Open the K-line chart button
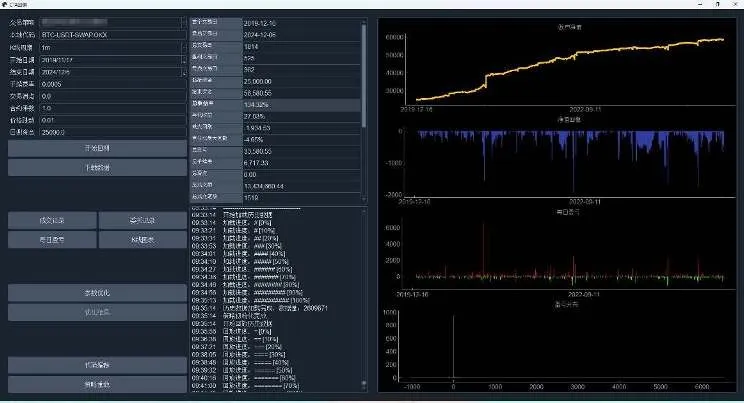Viewport: 744px width, 403px height. (x=142, y=240)
